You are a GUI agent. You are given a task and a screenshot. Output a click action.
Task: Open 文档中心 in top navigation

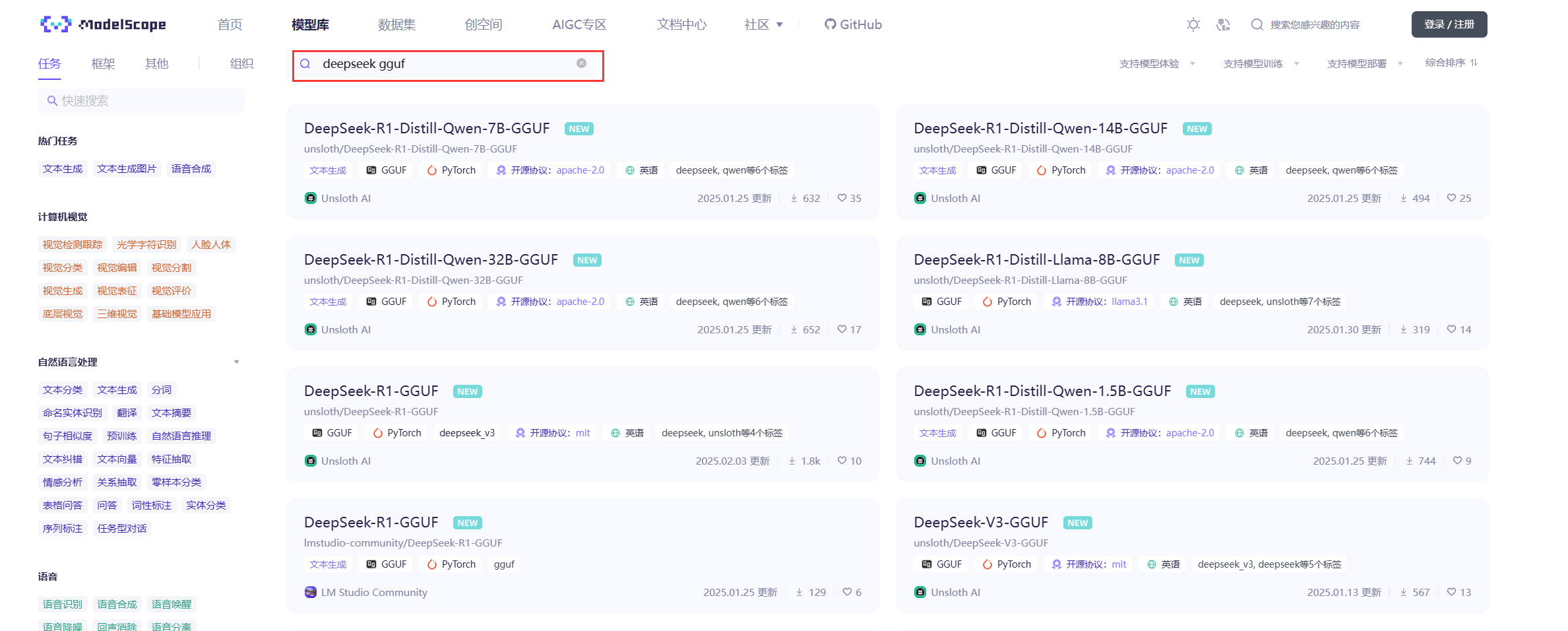click(681, 24)
